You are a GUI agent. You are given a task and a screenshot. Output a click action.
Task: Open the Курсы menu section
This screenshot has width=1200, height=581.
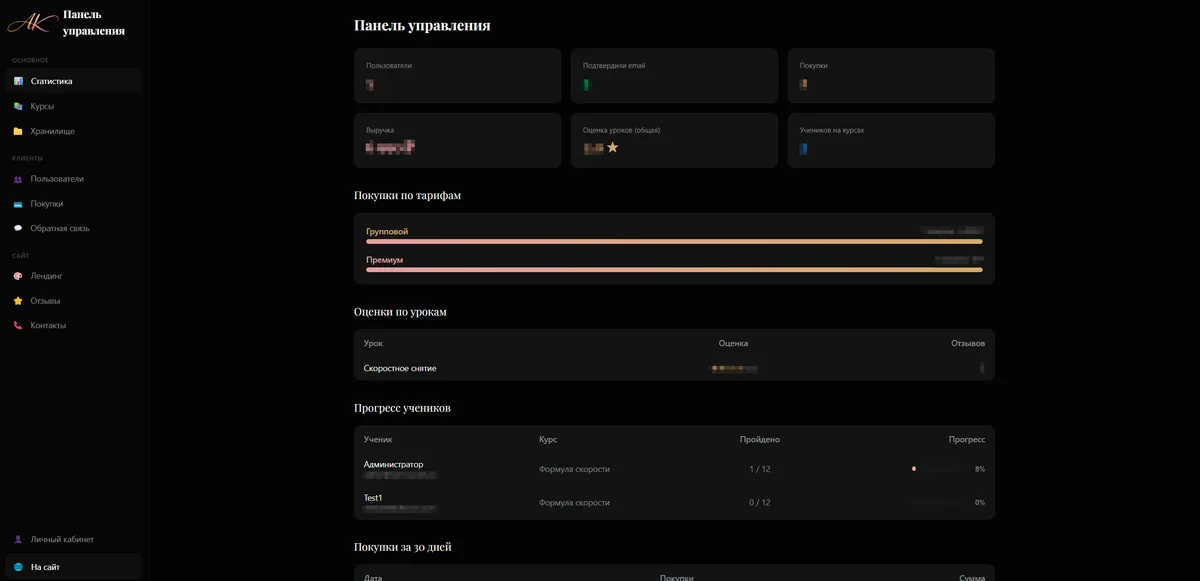pyautogui.click(x=42, y=106)
